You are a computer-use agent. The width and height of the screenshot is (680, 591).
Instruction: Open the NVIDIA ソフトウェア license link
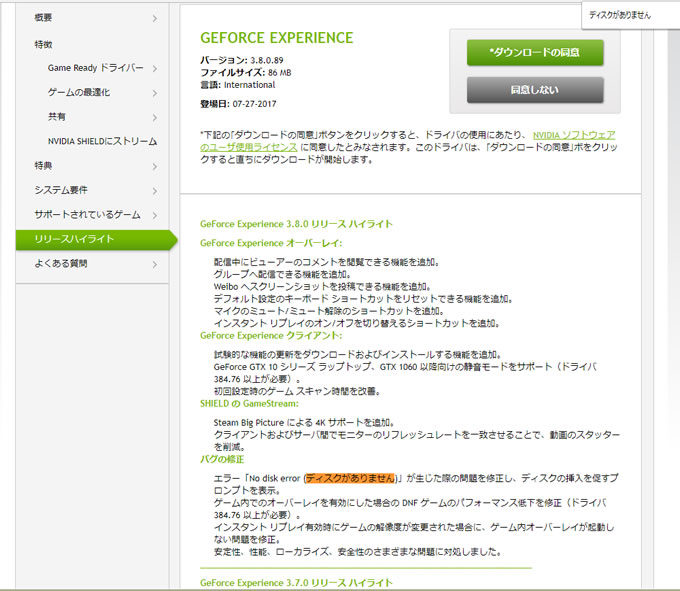click(574, 135)
